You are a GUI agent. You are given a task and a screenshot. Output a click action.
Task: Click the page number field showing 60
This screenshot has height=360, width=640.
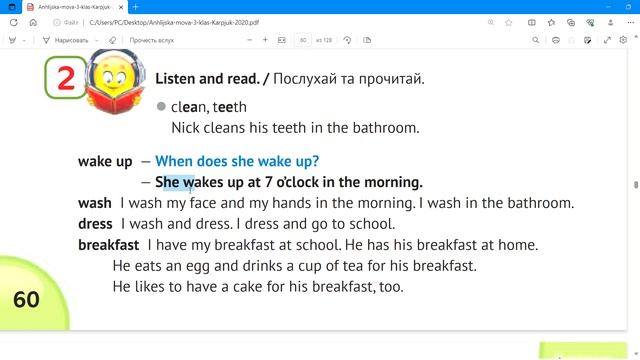coord(303,40)
